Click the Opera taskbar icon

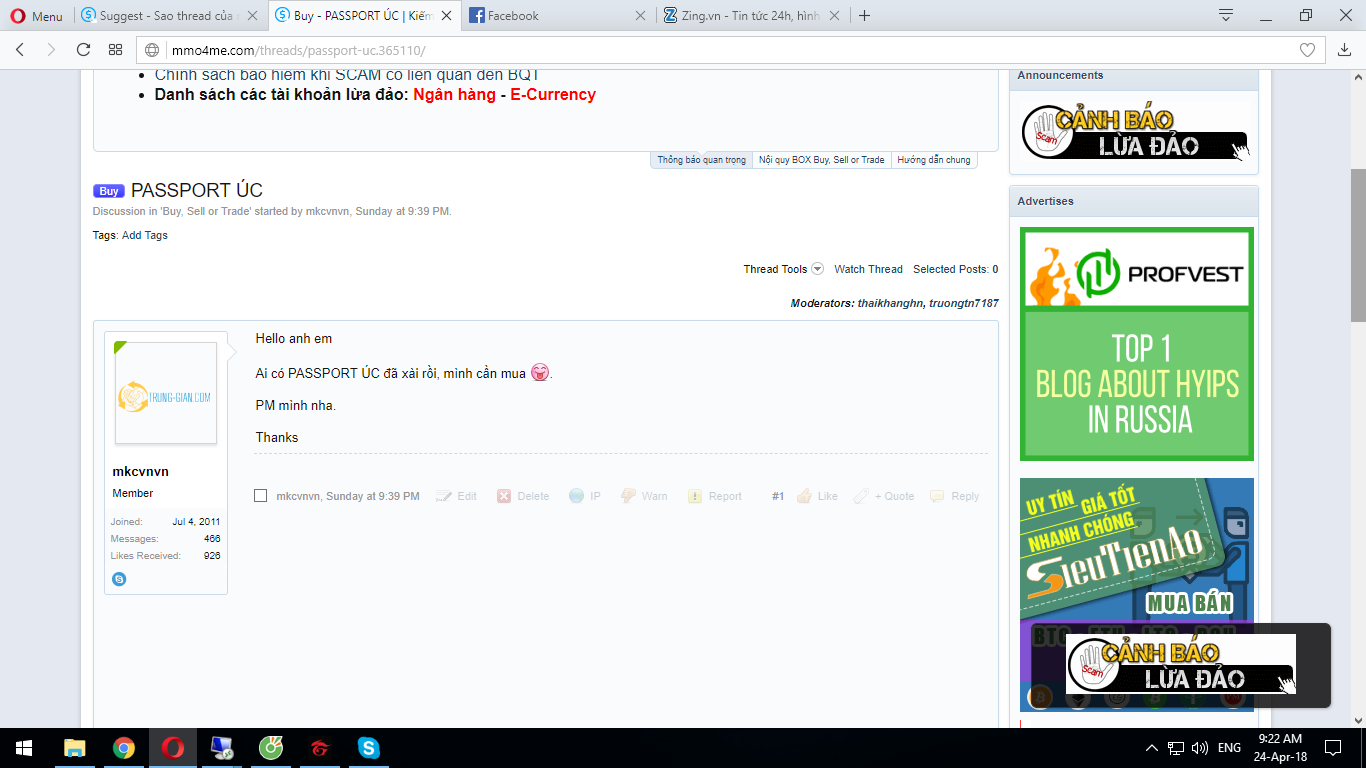point(173,748)
